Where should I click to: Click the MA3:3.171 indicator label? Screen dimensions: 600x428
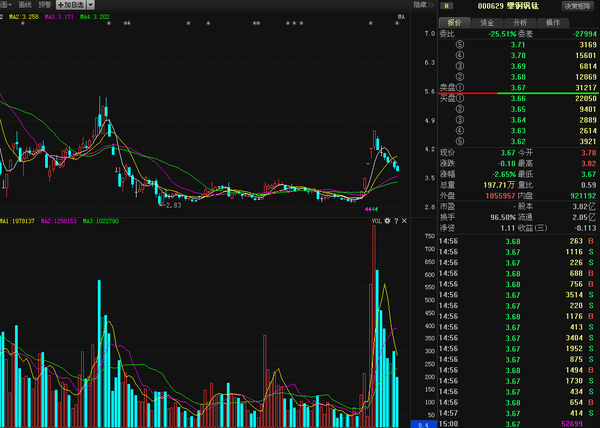[x=59, y=17]
